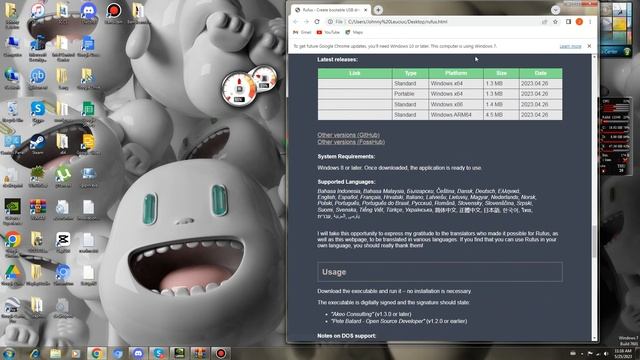The height and width of the screenshot is (360, 640).
Task: Bookmark this page with the star icon
Action: coord(555,22)
